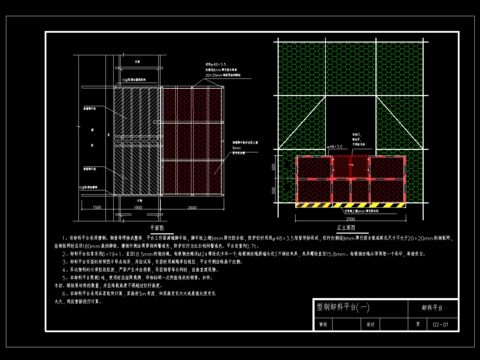Image resolution: width=480 pixels, height=360 pixels.
Task: Click the yellow-black hazard stripe kickboard
Action: (351, 205)
